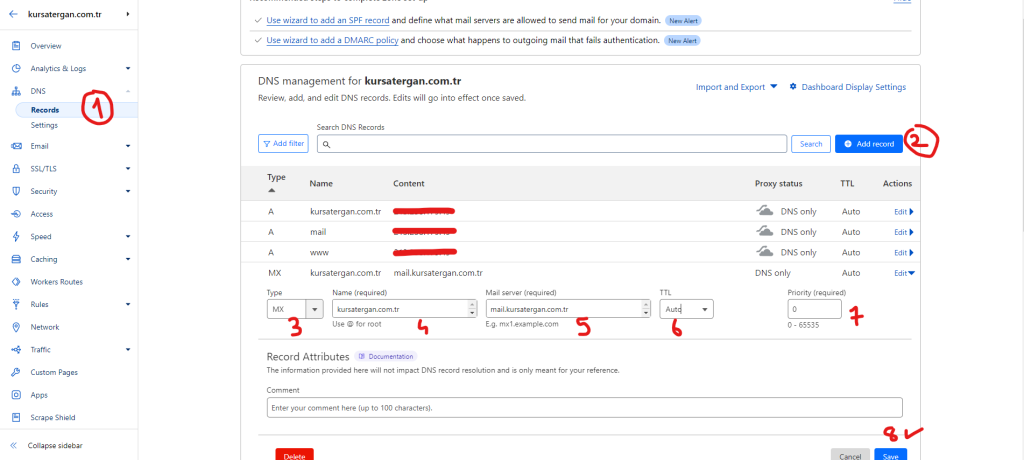Click the gear icon for Dashboard Display Settings

793,87
